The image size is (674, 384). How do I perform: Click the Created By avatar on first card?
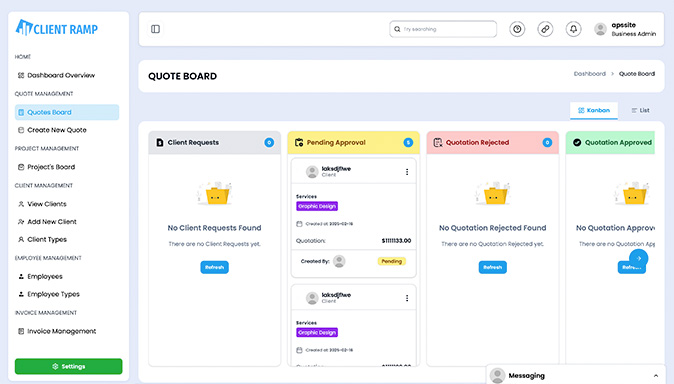click(339, 261)
